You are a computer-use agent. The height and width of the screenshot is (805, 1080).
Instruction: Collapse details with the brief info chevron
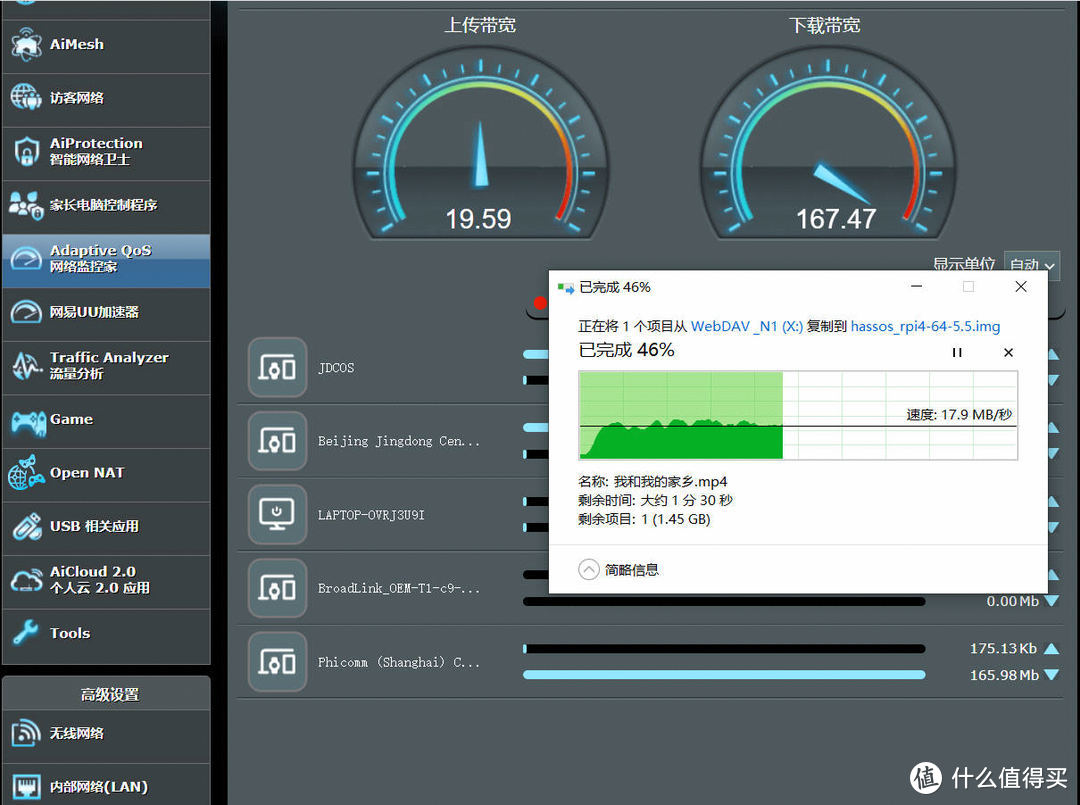point(590,570)
